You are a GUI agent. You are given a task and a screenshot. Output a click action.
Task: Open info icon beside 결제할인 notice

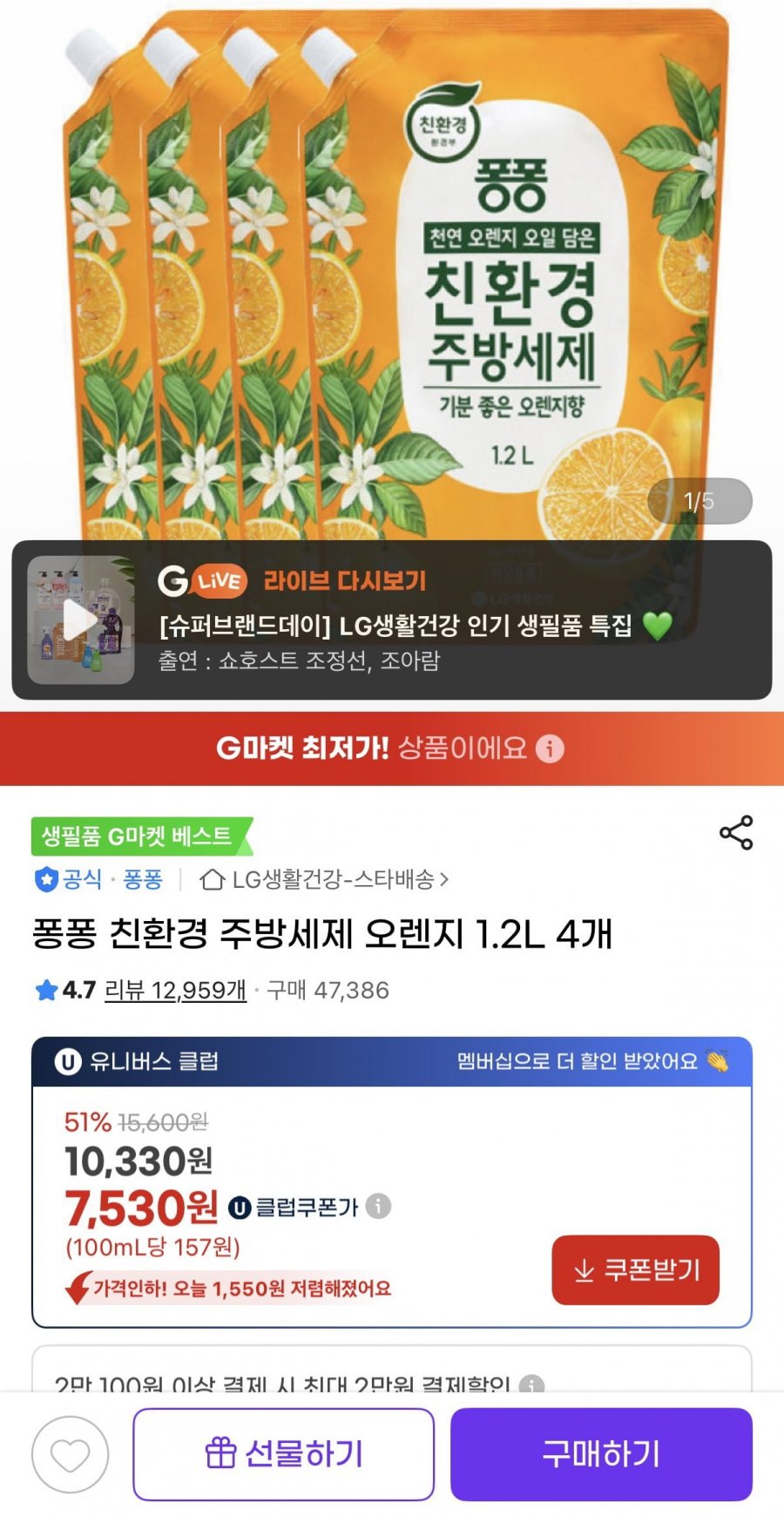pos(531,1385)
